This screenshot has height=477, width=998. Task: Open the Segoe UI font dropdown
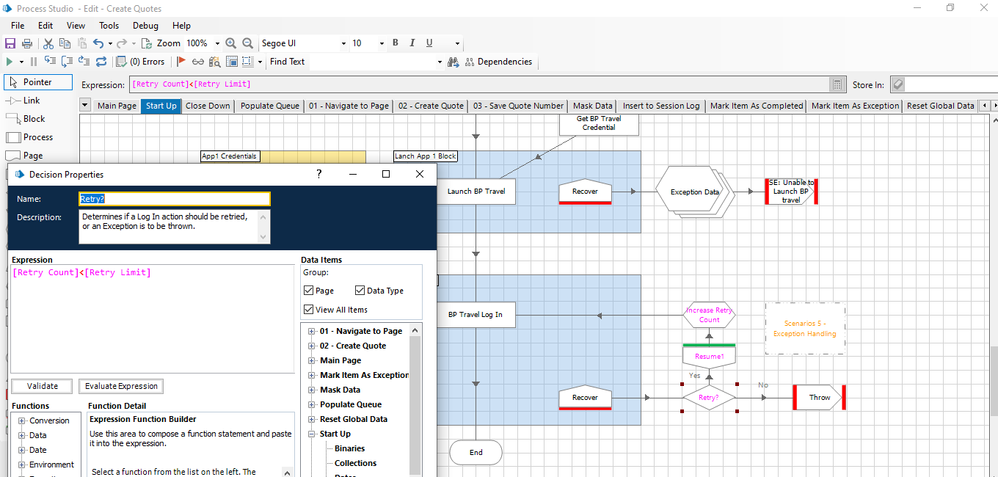point(300,44)
